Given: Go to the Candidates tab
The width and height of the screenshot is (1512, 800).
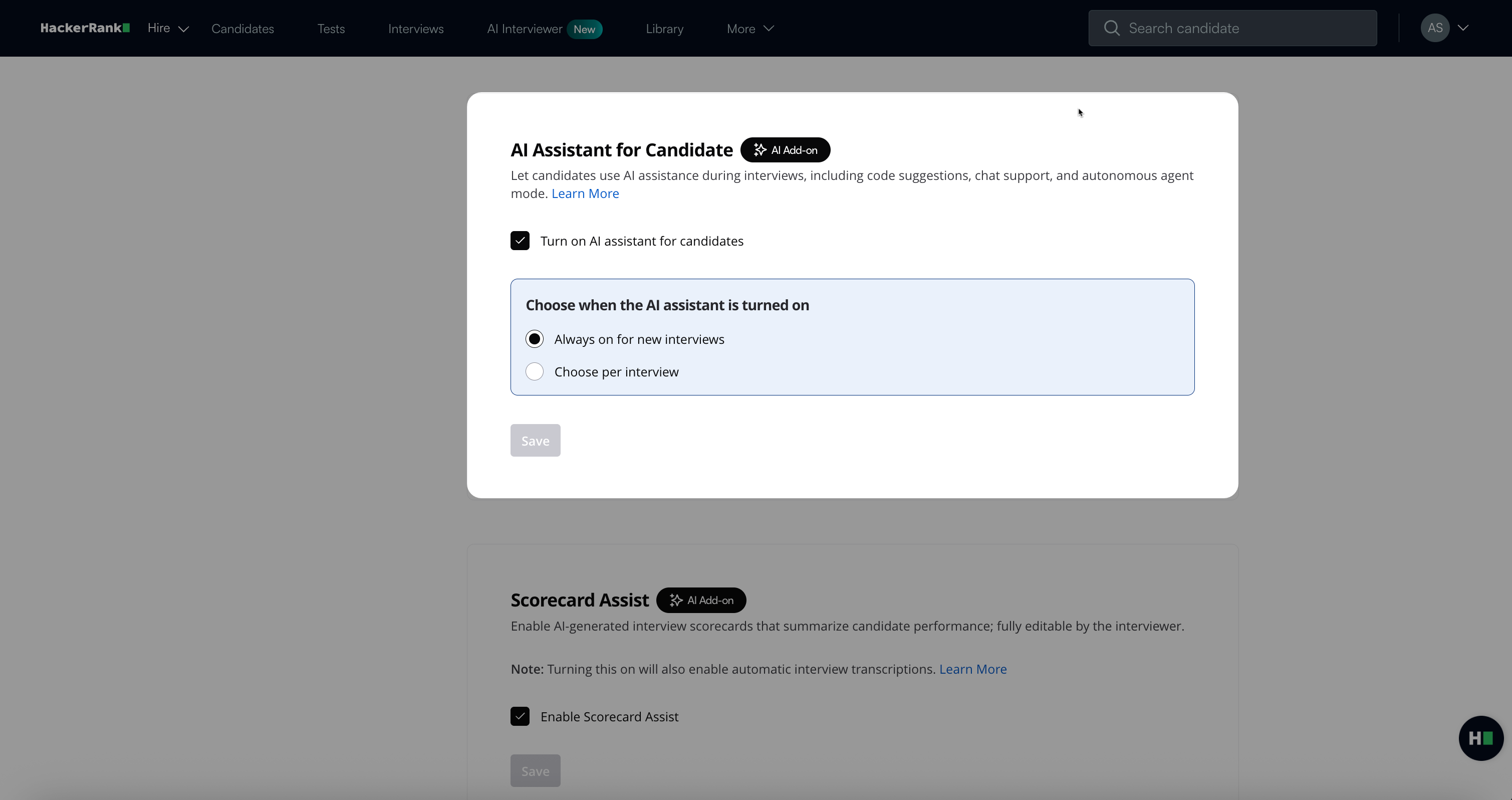Looking at the screenshot, I should [x=242, y=29].
